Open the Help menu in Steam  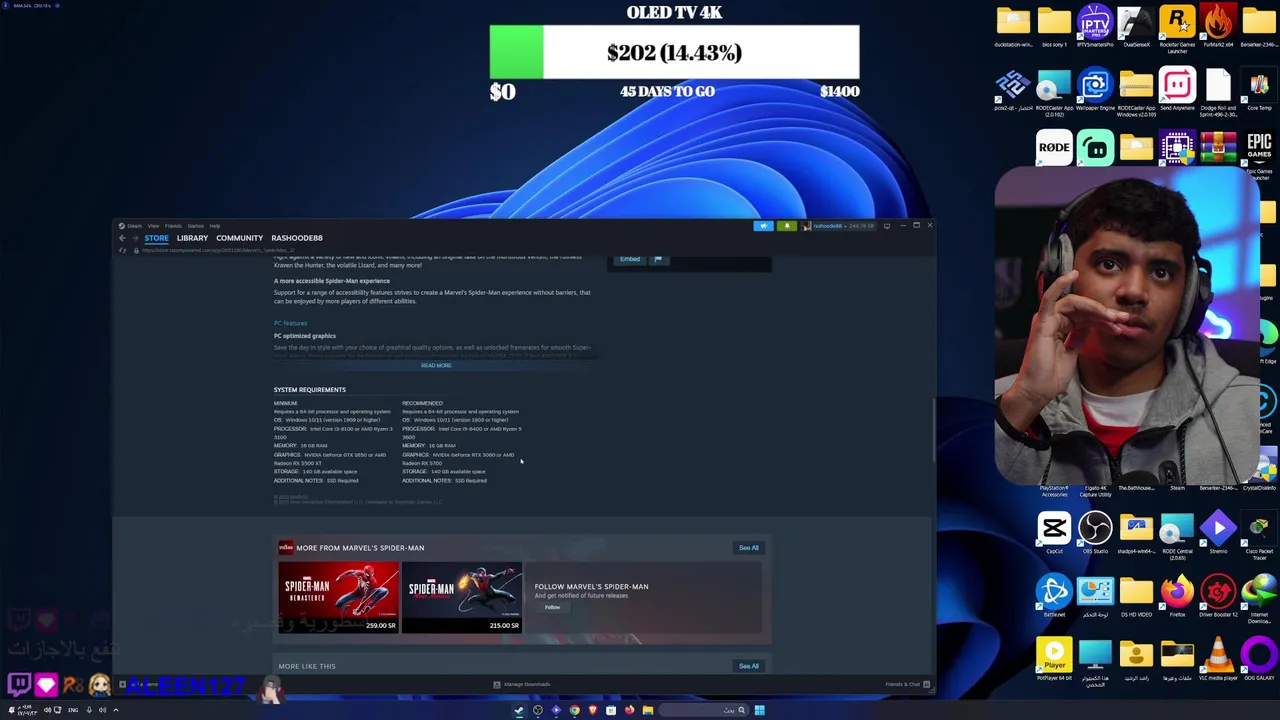coord(214,226)
